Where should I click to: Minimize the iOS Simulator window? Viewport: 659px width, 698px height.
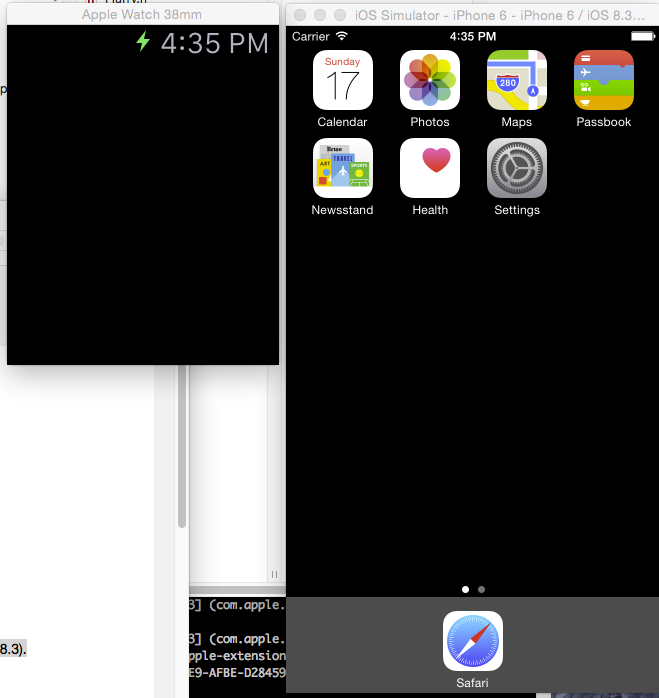point(320,15)
